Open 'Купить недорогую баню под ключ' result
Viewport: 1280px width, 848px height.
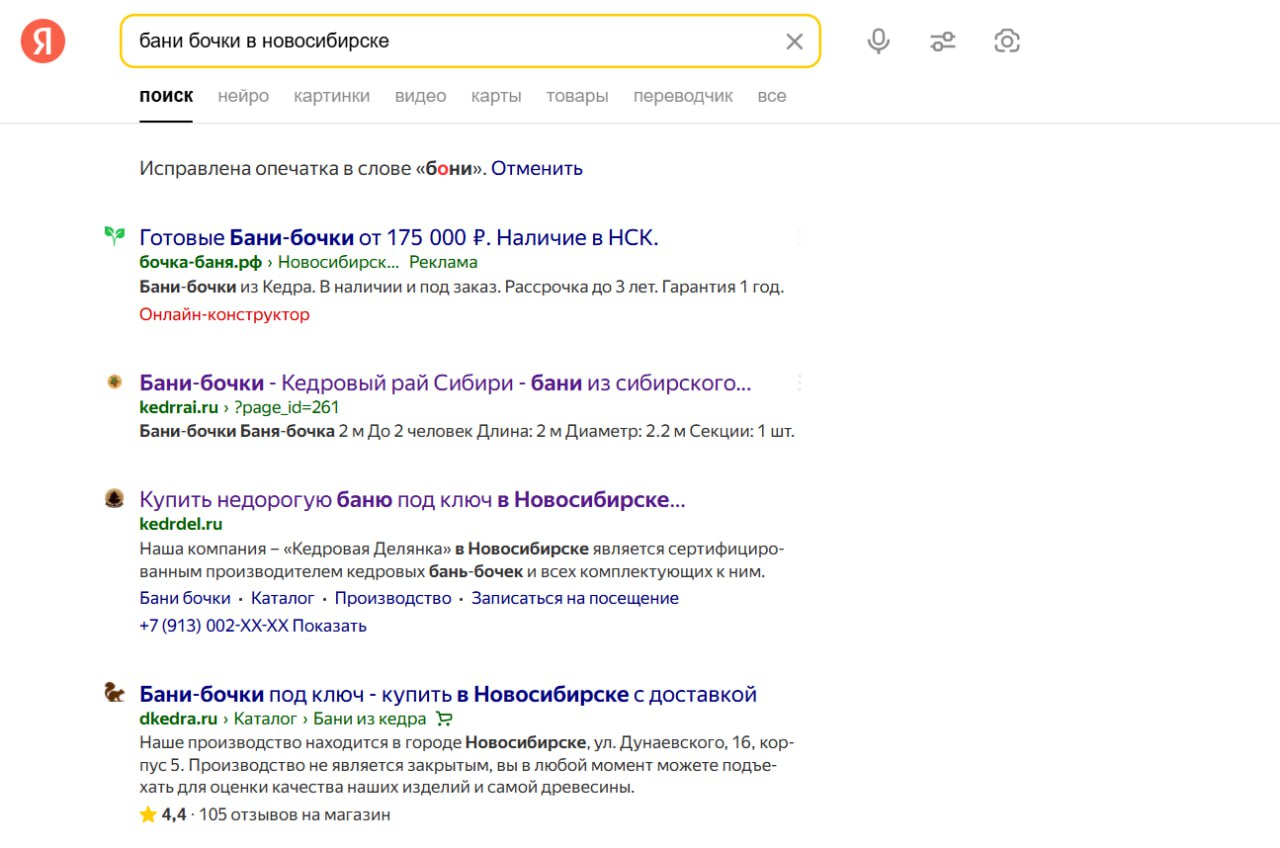click(x=412, y=499)
